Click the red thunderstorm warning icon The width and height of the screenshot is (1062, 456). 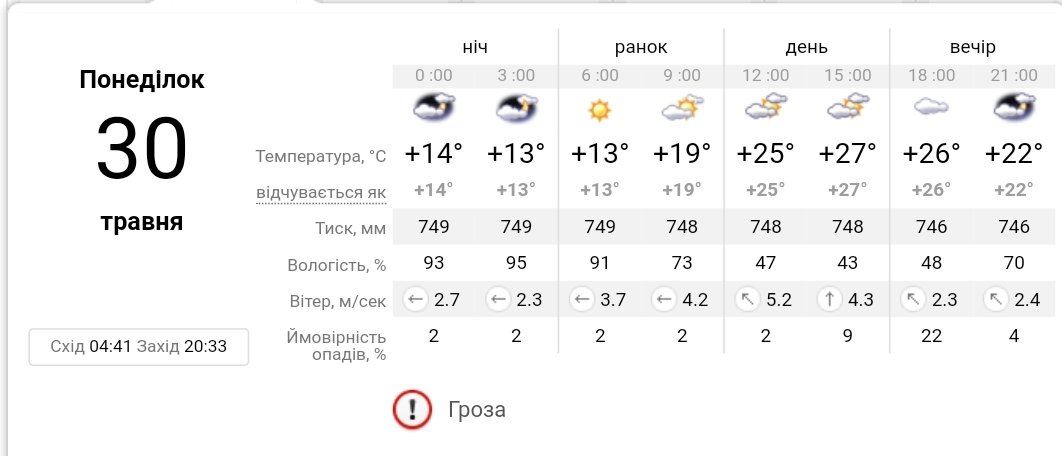(x=411, y=409)
